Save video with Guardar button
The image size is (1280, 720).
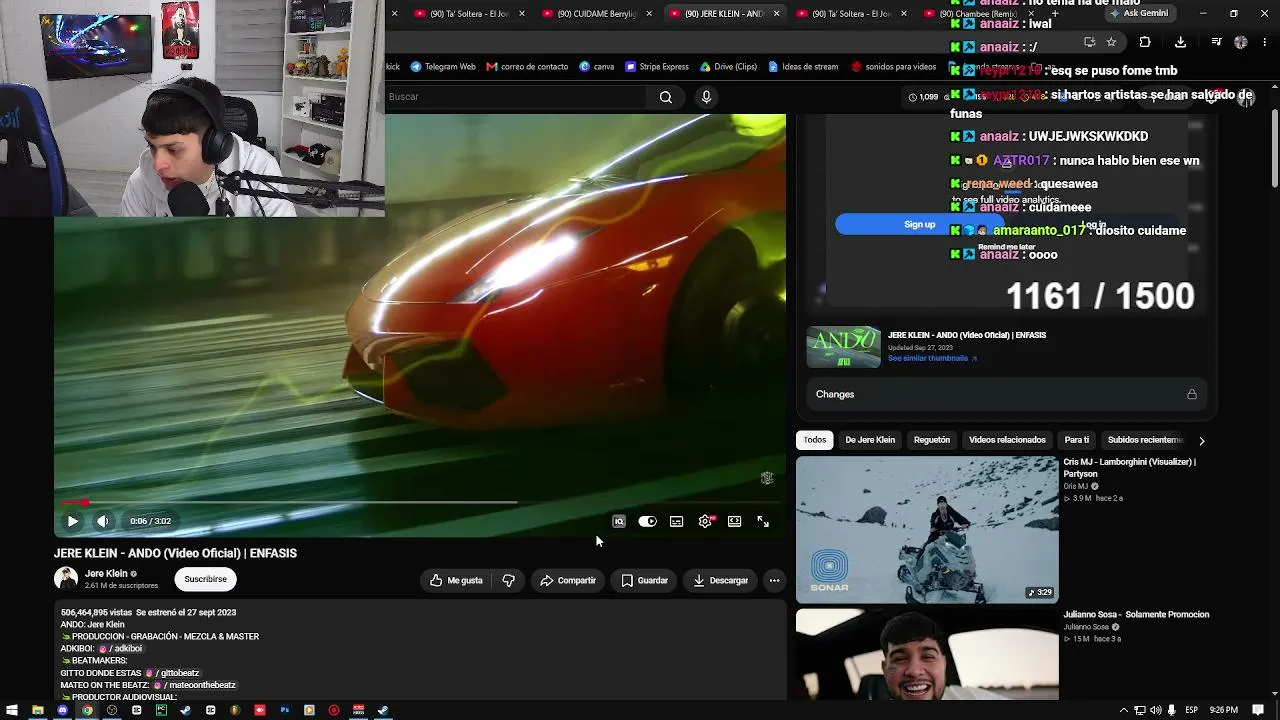644,580
